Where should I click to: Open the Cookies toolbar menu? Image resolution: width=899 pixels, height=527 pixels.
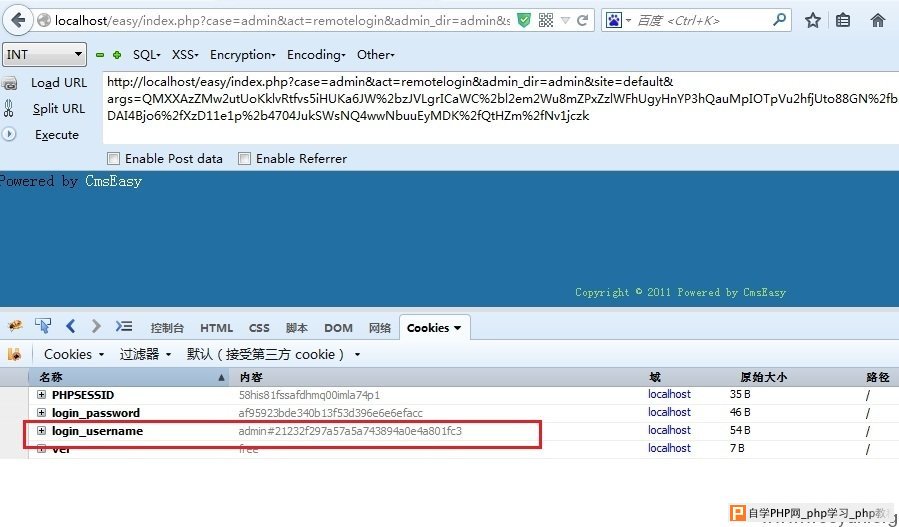[x=74, y=354]
